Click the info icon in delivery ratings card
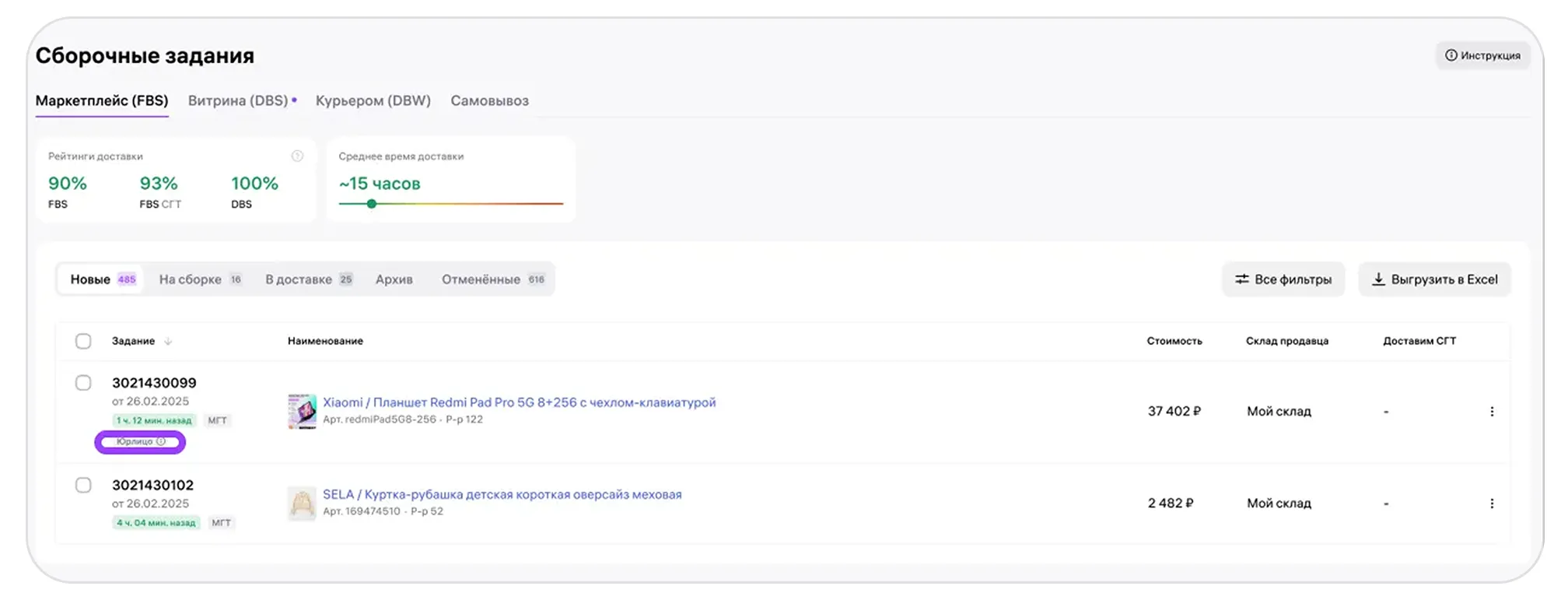 tap(297, 156)
